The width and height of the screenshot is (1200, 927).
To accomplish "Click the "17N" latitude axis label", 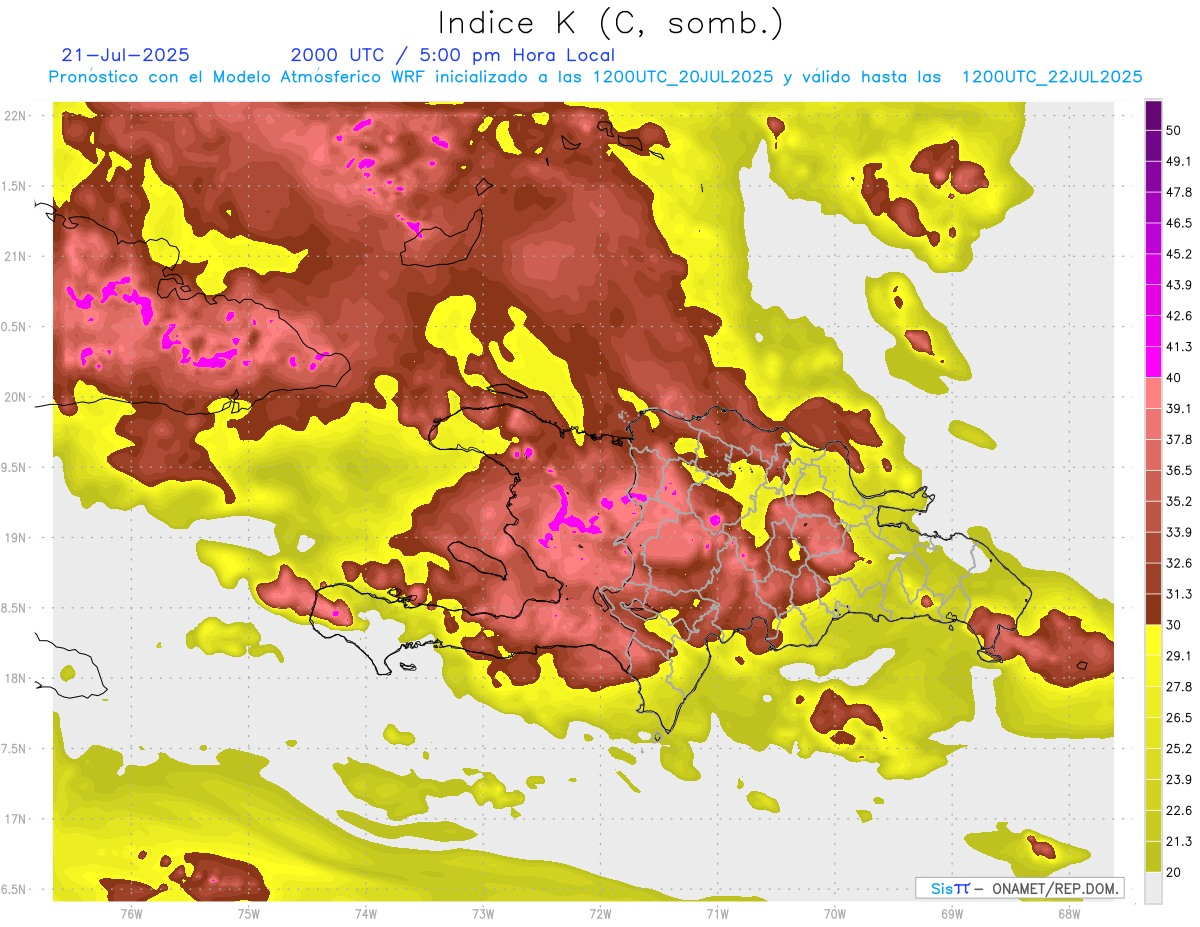I will 14,819.
